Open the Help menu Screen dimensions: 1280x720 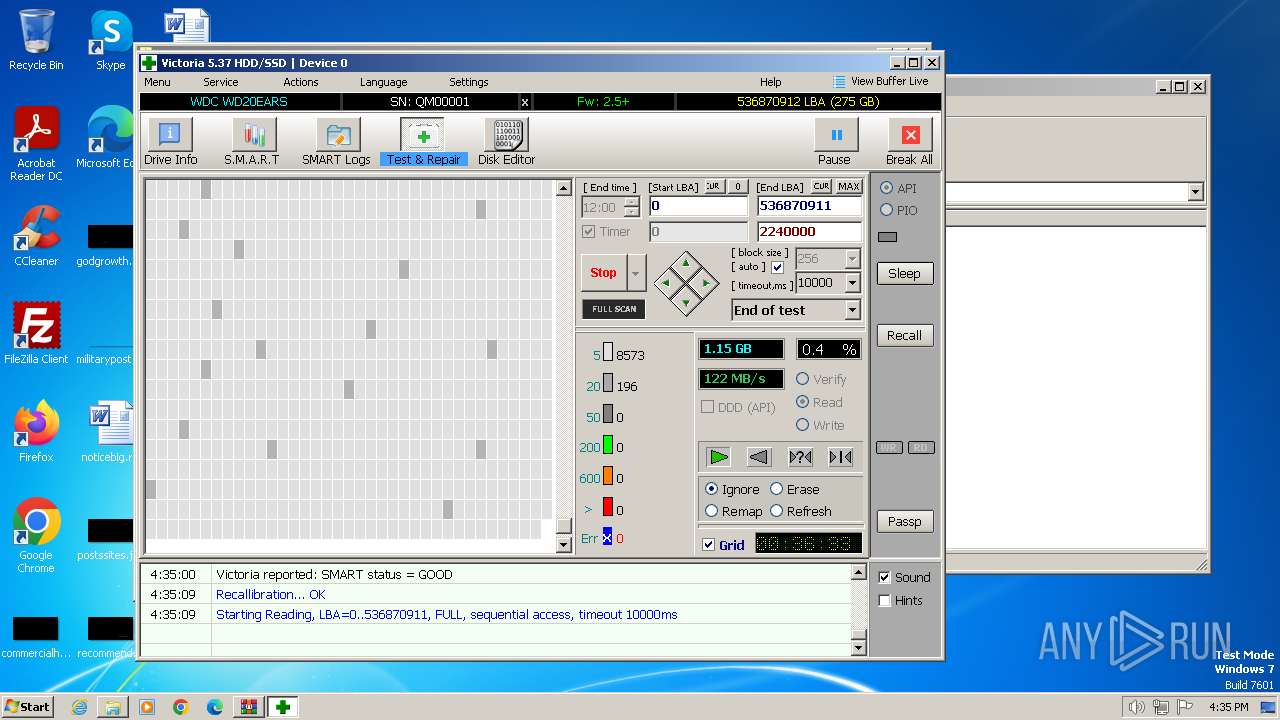[771, 82]
